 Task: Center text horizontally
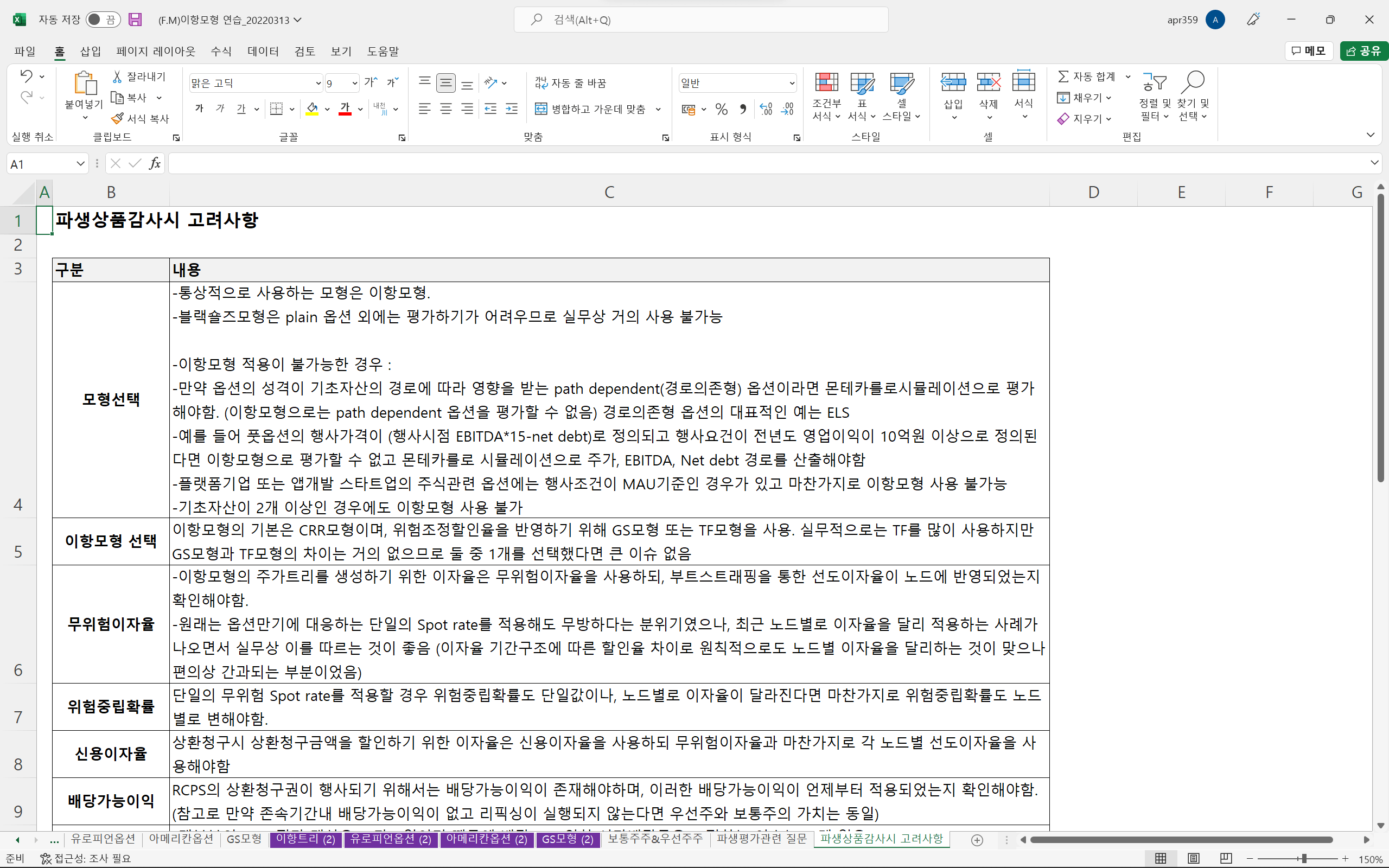(x=446, y=108)
